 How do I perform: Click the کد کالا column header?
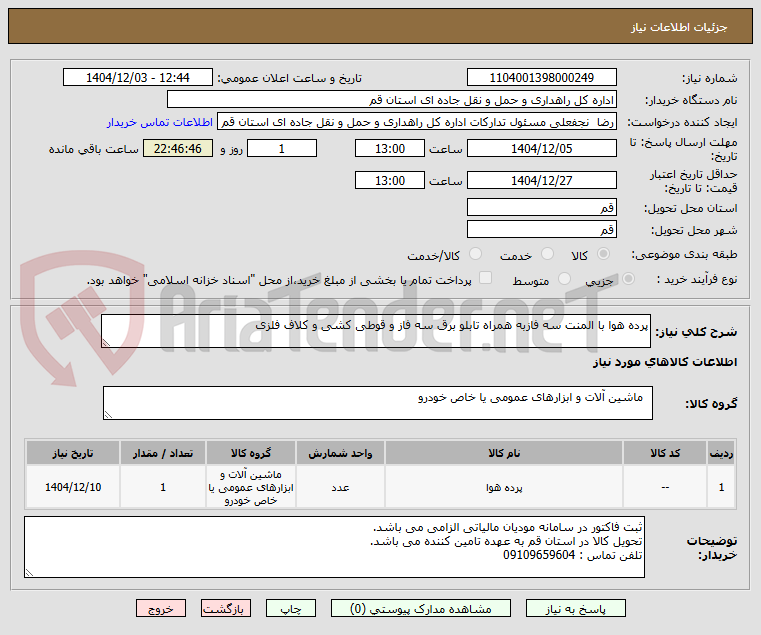click(x=665, y=453)
